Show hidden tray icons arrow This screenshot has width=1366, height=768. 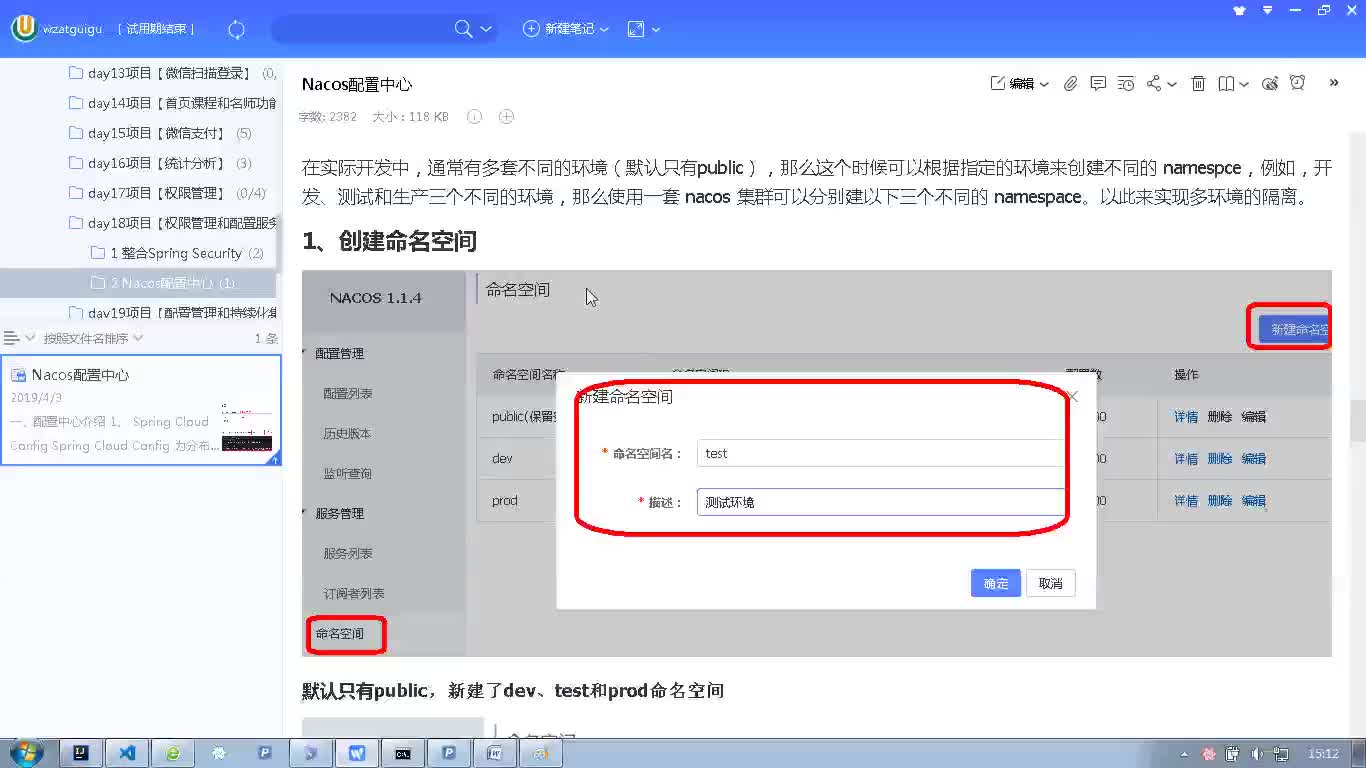click(x=1185, y=754)
